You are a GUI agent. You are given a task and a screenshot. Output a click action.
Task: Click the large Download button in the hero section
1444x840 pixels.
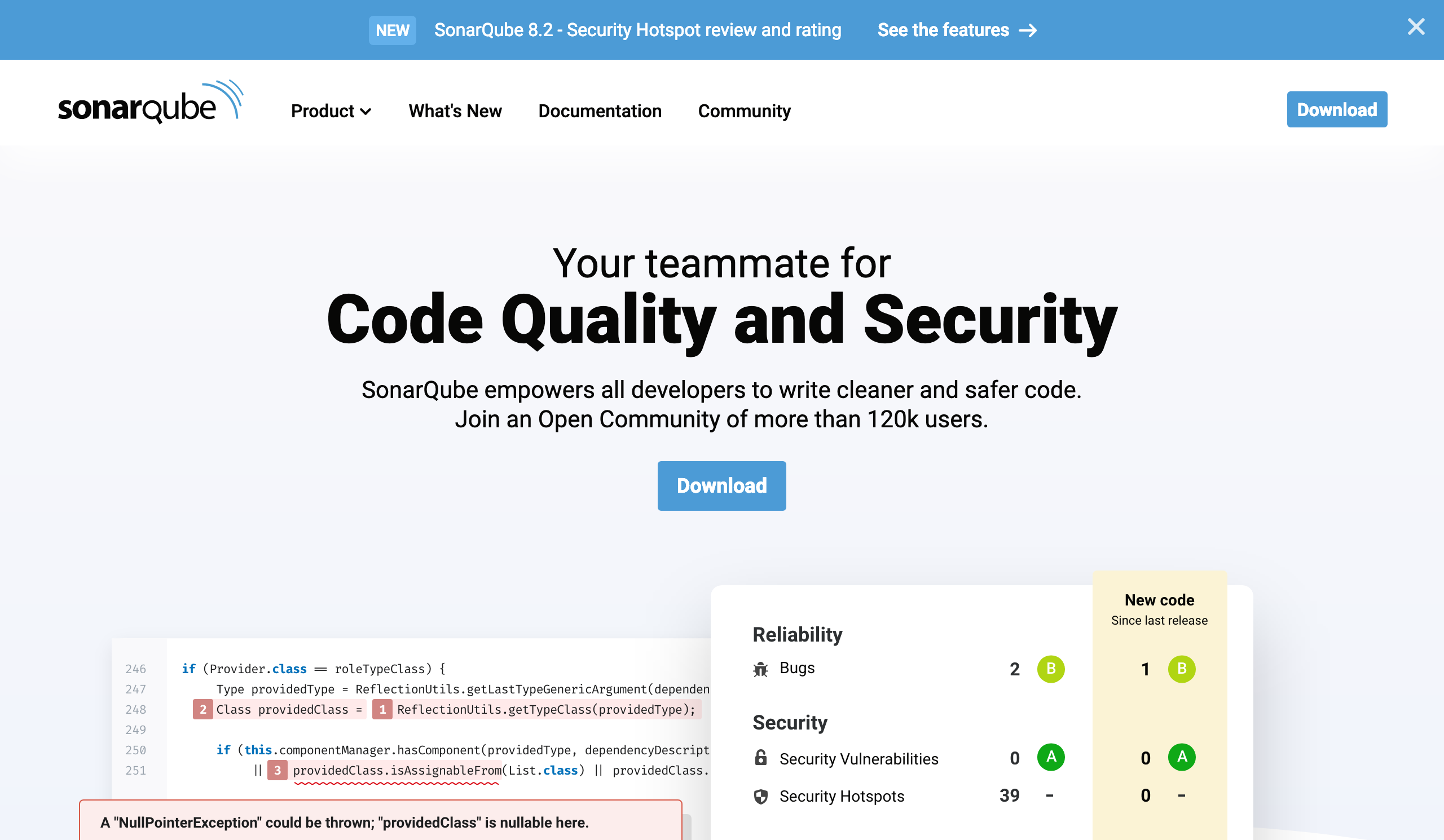tap(721, 485)
